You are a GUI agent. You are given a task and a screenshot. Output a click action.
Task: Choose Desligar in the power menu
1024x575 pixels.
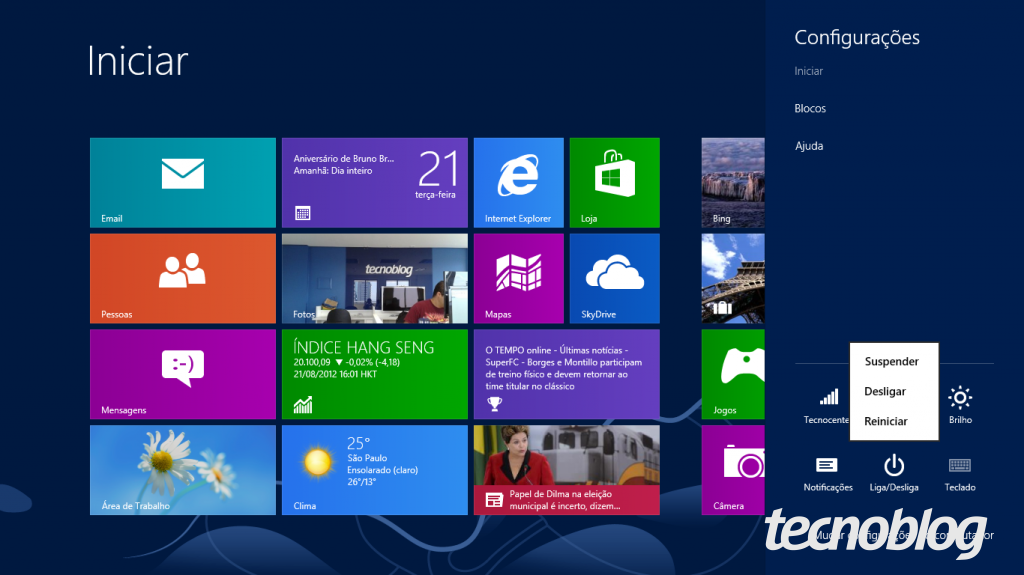coord(885,391)
